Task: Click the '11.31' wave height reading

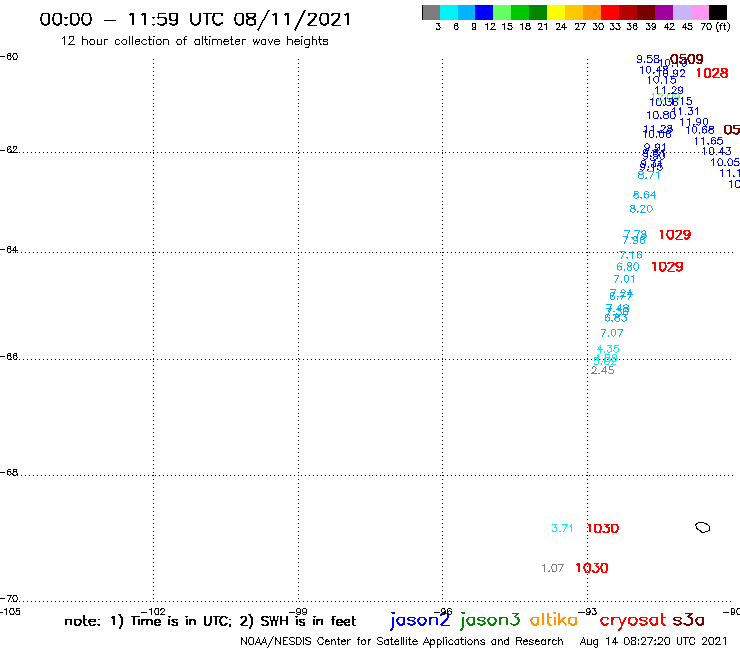Action: tap(687, 111)
